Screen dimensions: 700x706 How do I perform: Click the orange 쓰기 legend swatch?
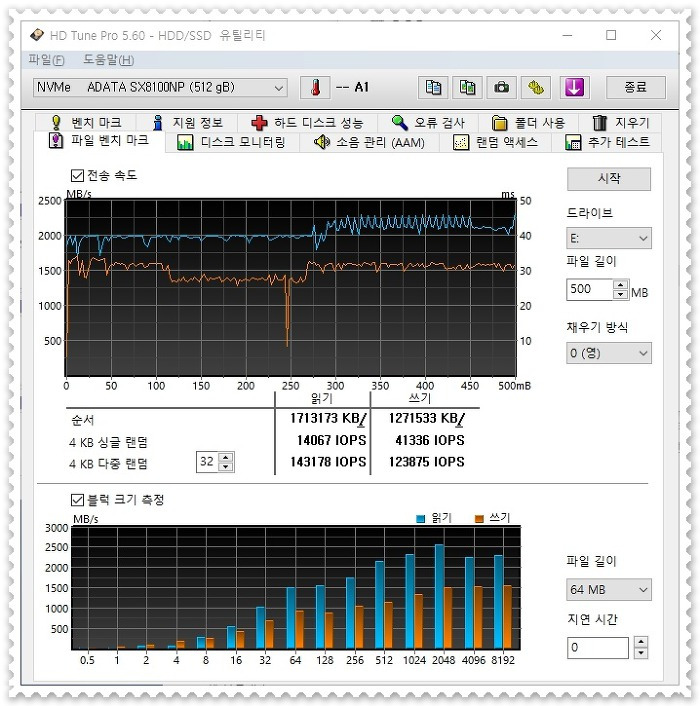point(479,519)
